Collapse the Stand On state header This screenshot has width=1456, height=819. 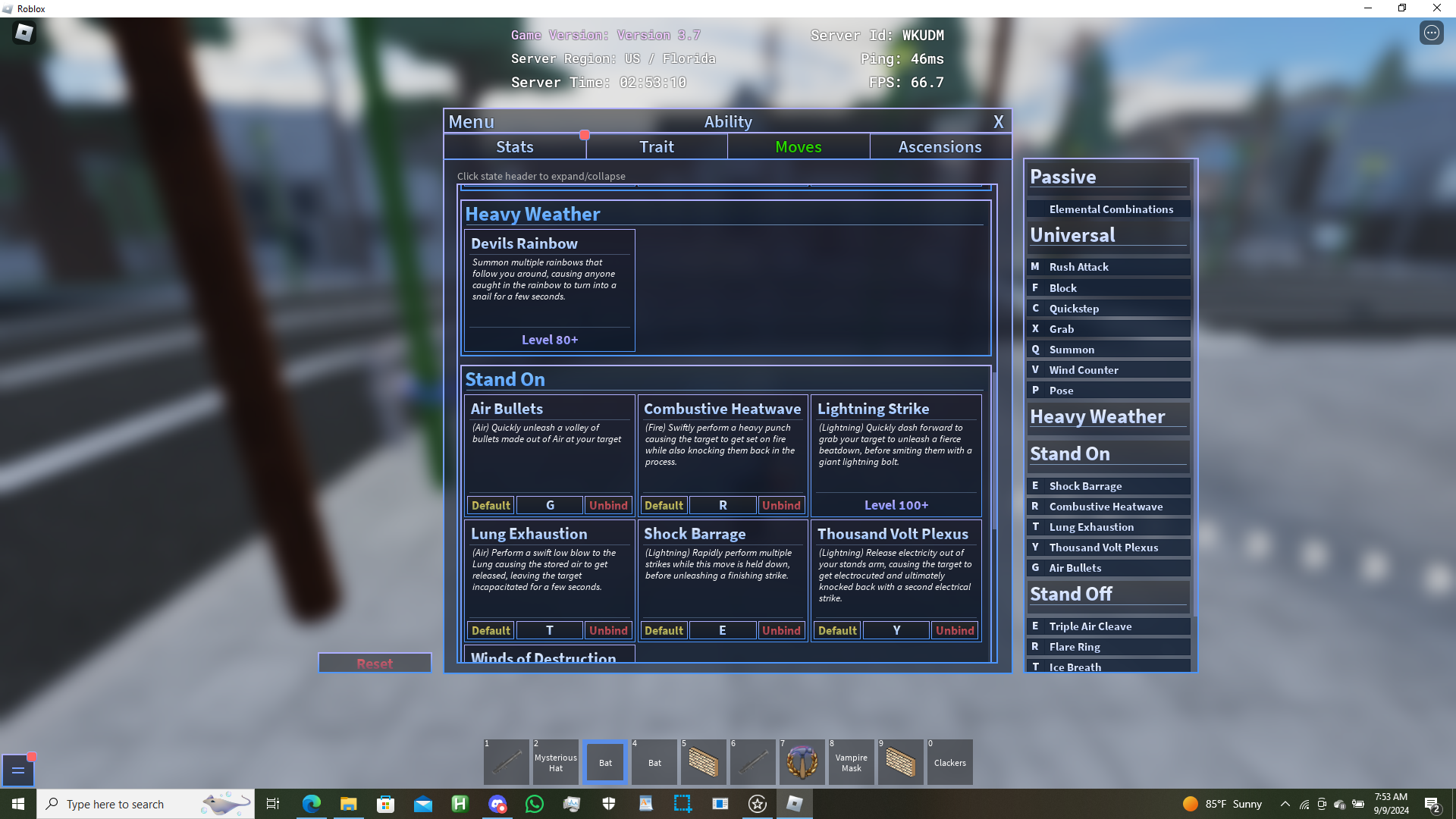coord(505,379)
